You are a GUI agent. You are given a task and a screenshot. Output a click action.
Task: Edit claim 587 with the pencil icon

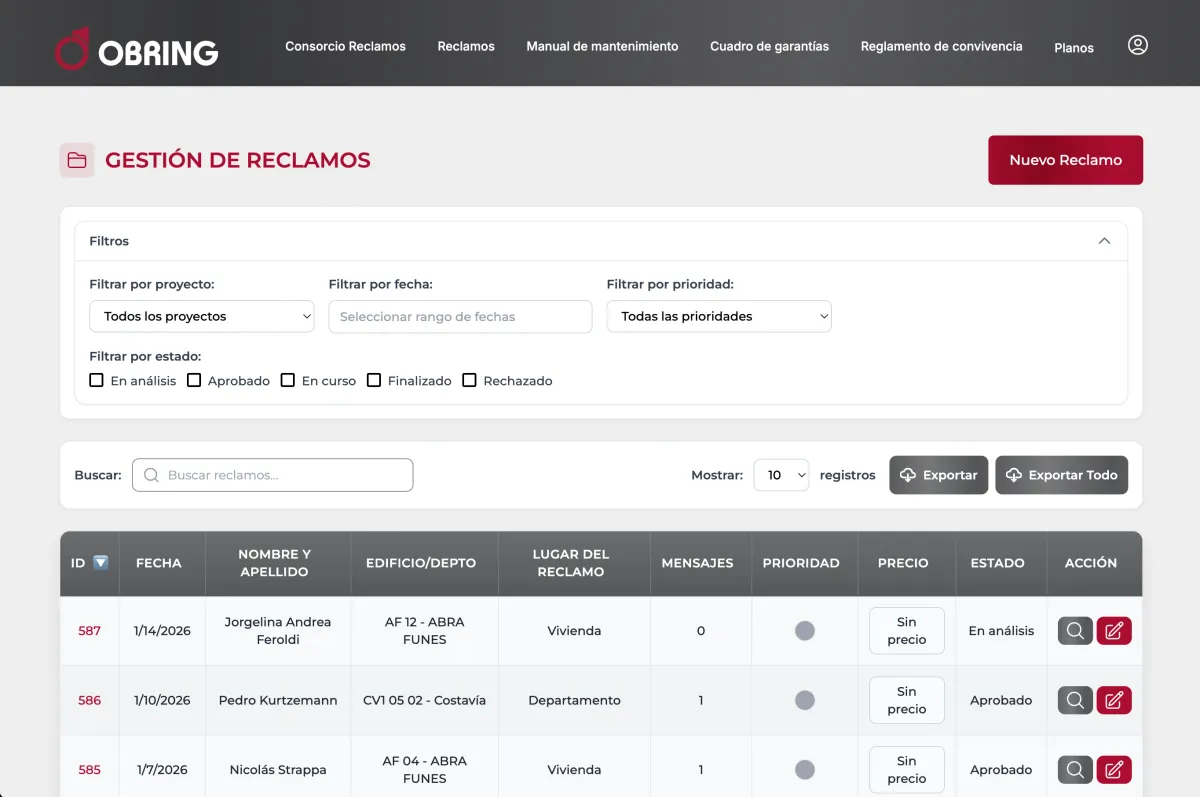(x=1114, y=631)
